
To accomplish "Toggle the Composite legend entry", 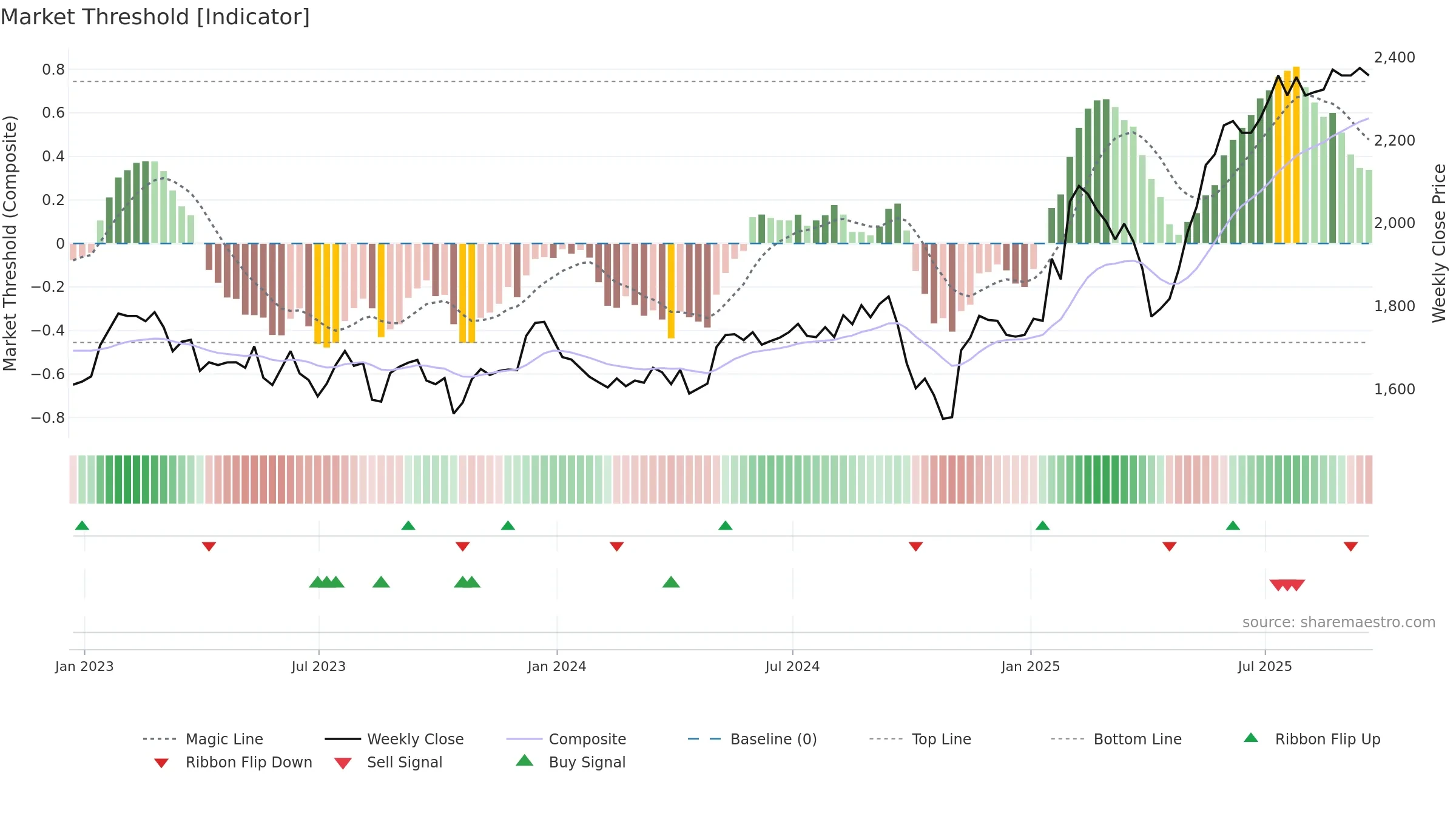I will tap(566, 739).
